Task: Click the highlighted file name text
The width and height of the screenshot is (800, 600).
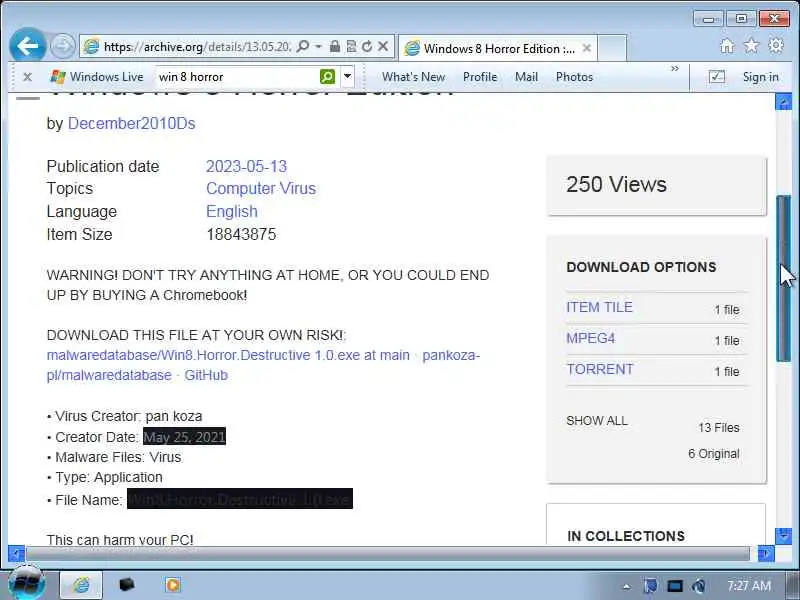Action: [x=240, y=499]
